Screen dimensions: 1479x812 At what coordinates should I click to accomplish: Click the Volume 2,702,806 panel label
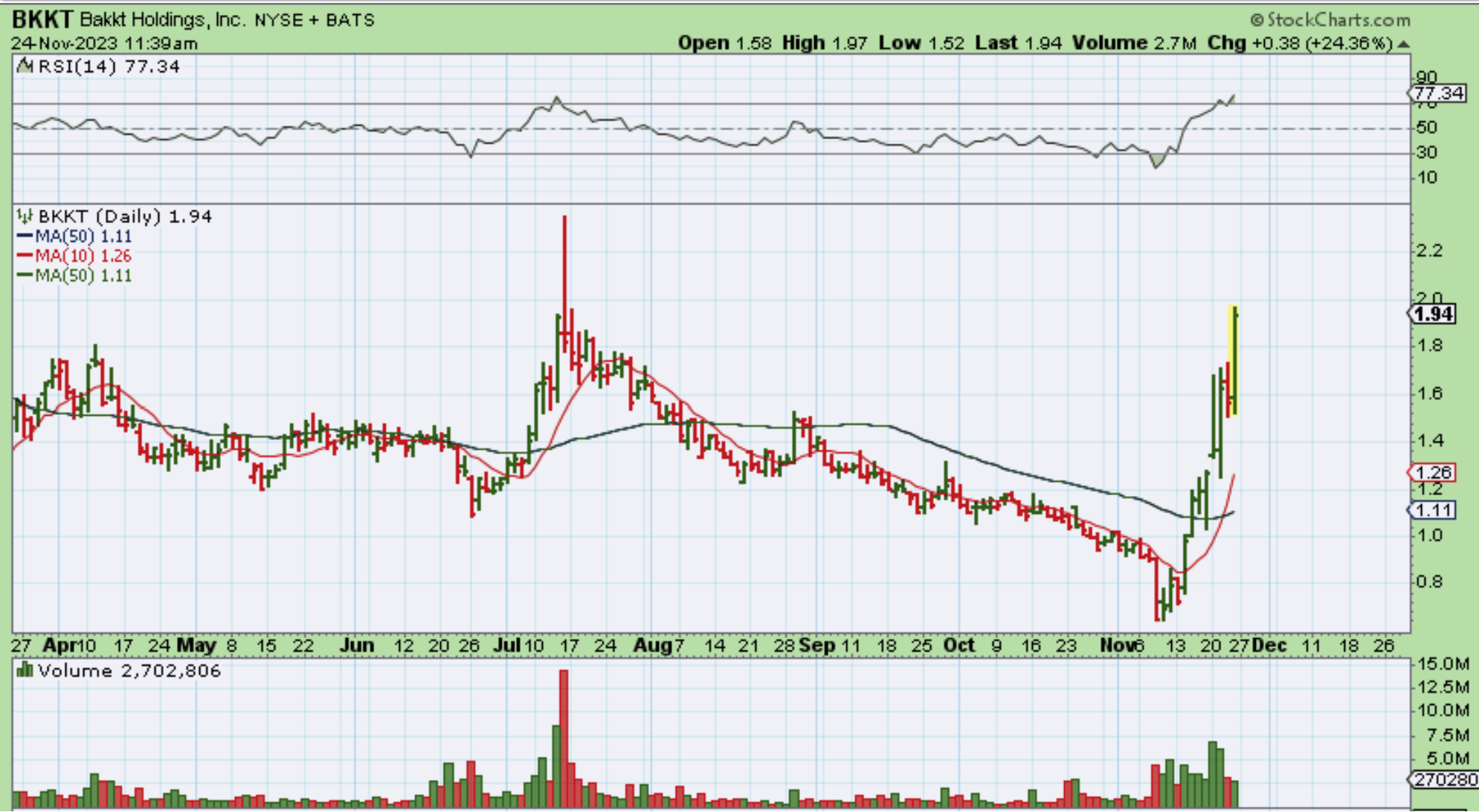click(129, 671)
